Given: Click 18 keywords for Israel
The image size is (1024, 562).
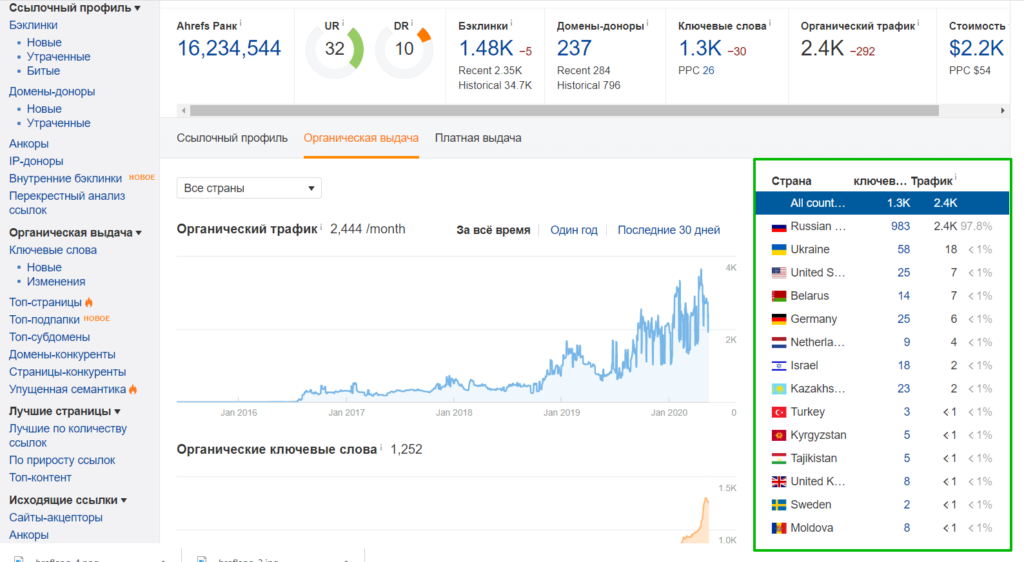Looking at the screenshot, I should point(904,366).
